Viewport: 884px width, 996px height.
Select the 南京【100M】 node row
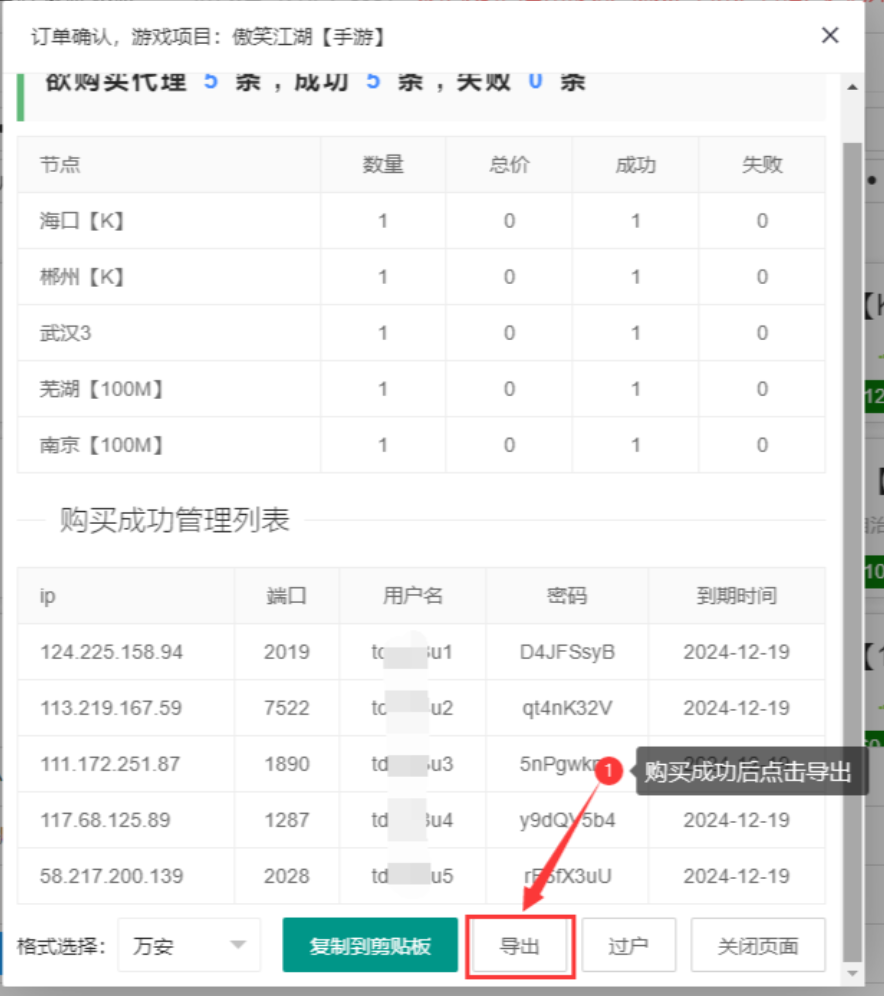click(x=421, y=445)
